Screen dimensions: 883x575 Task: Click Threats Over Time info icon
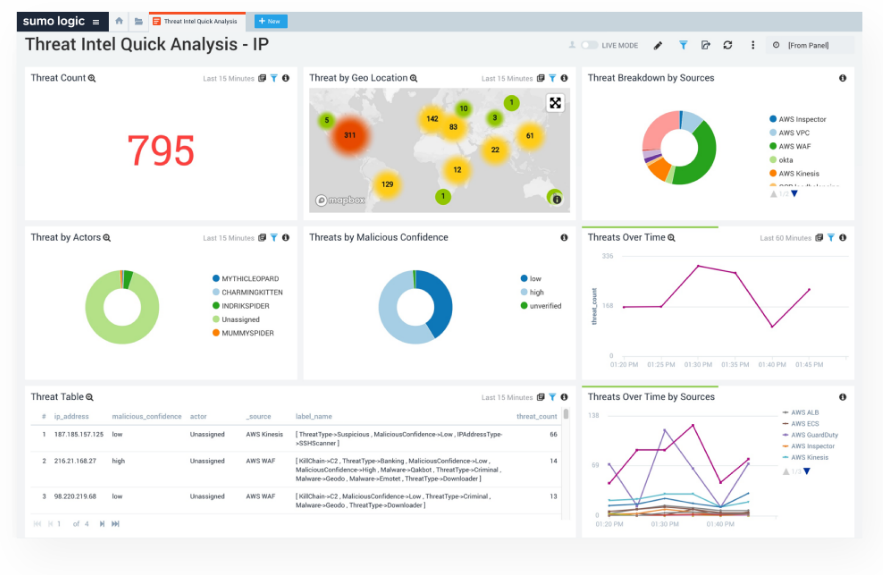[x=842, y=238]
